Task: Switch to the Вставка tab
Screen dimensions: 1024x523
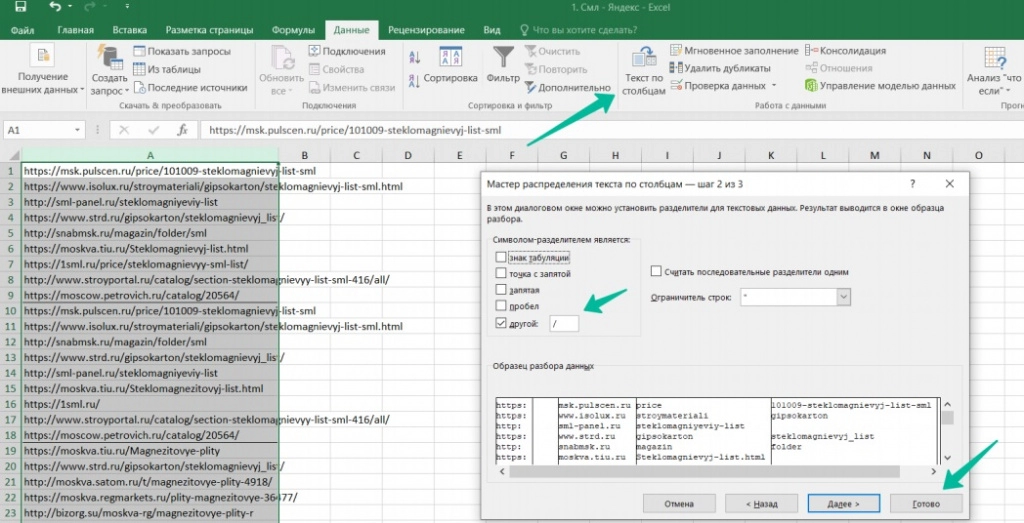Action: 129,30
